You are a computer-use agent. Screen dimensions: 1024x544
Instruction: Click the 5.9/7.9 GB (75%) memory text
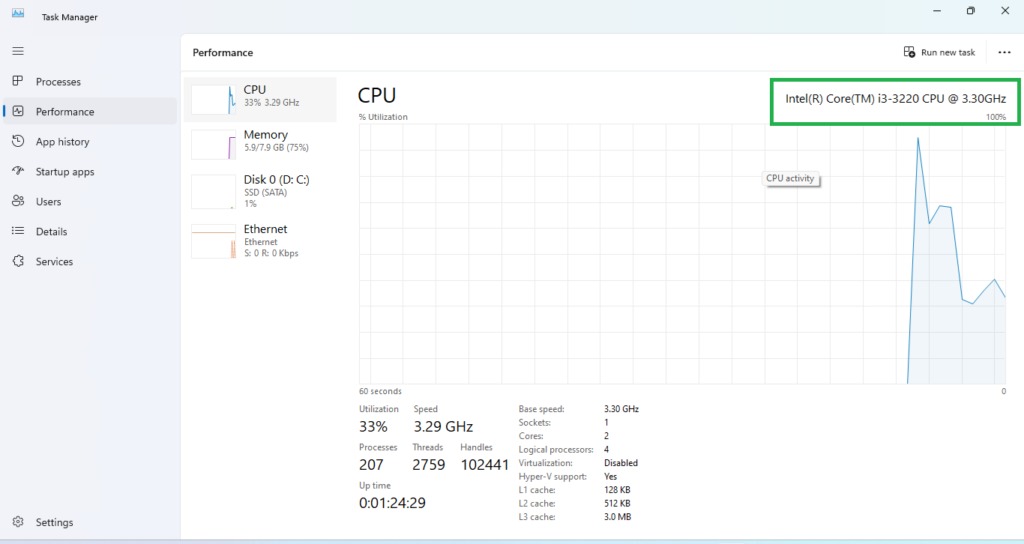276,148
